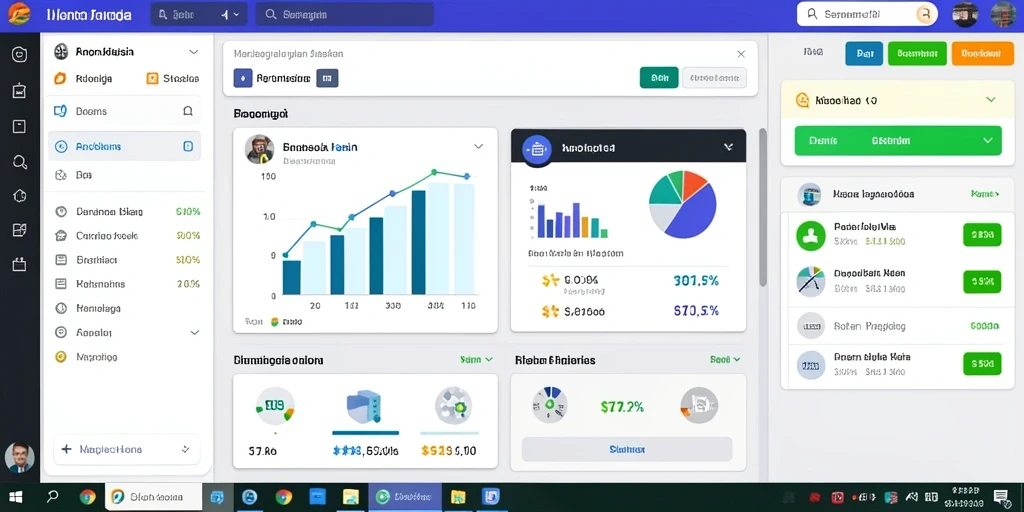The height and width of the screenshot is (512, 1024).
Task: Open the first Chrome icon in the taskbar
Action: coord(88,497)
